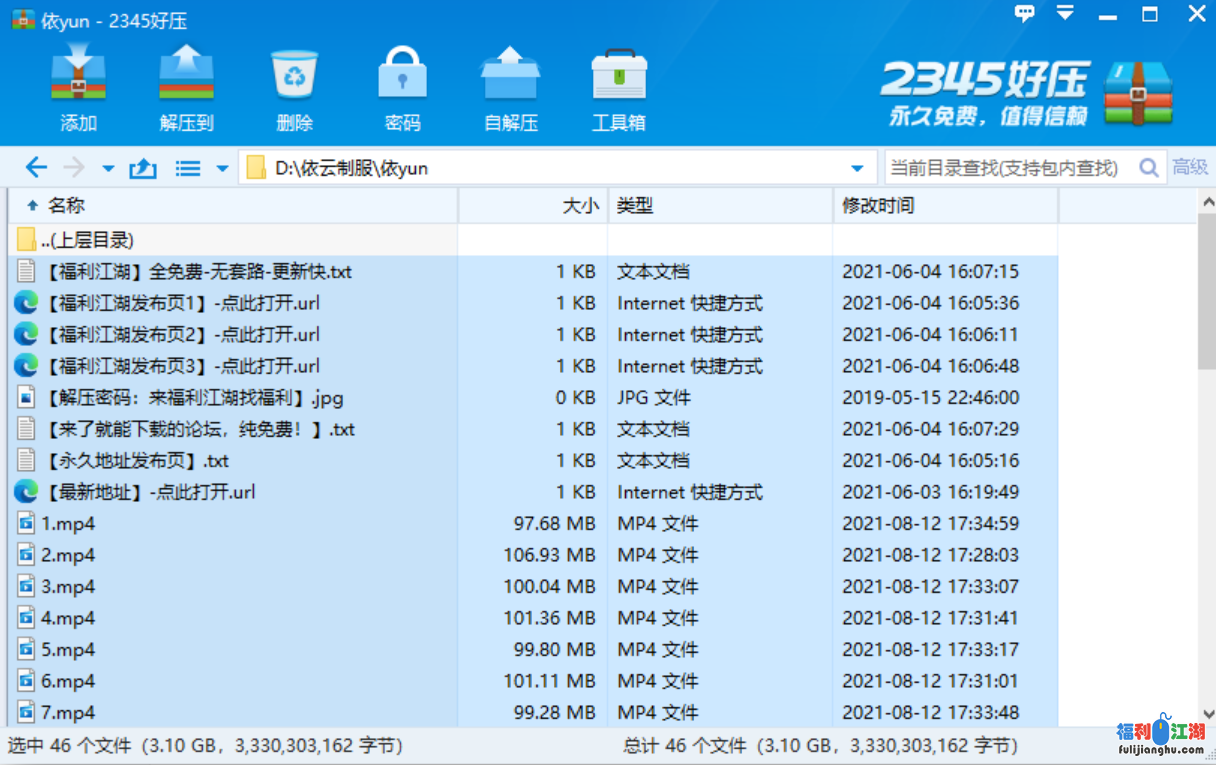Screen dimensions: 1216x765
Task: Click the go up one folder icon
Action: [x=143, y=168]
